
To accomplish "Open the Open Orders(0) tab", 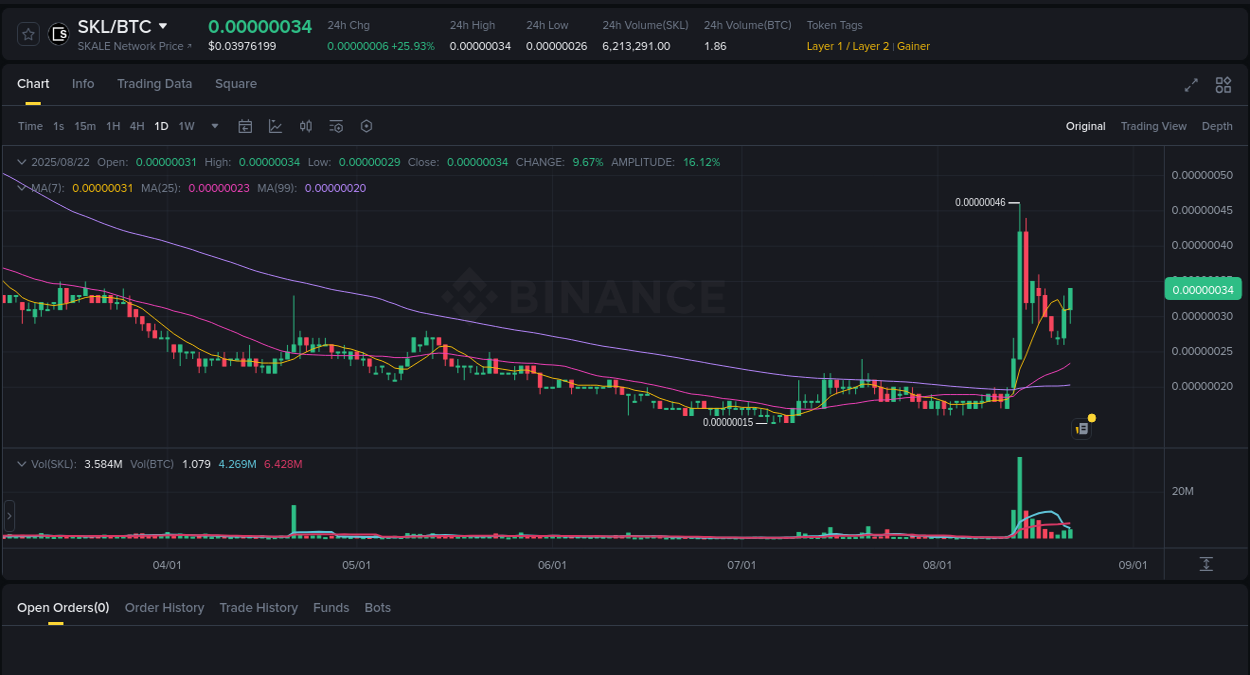I will (x=63, y=608).
